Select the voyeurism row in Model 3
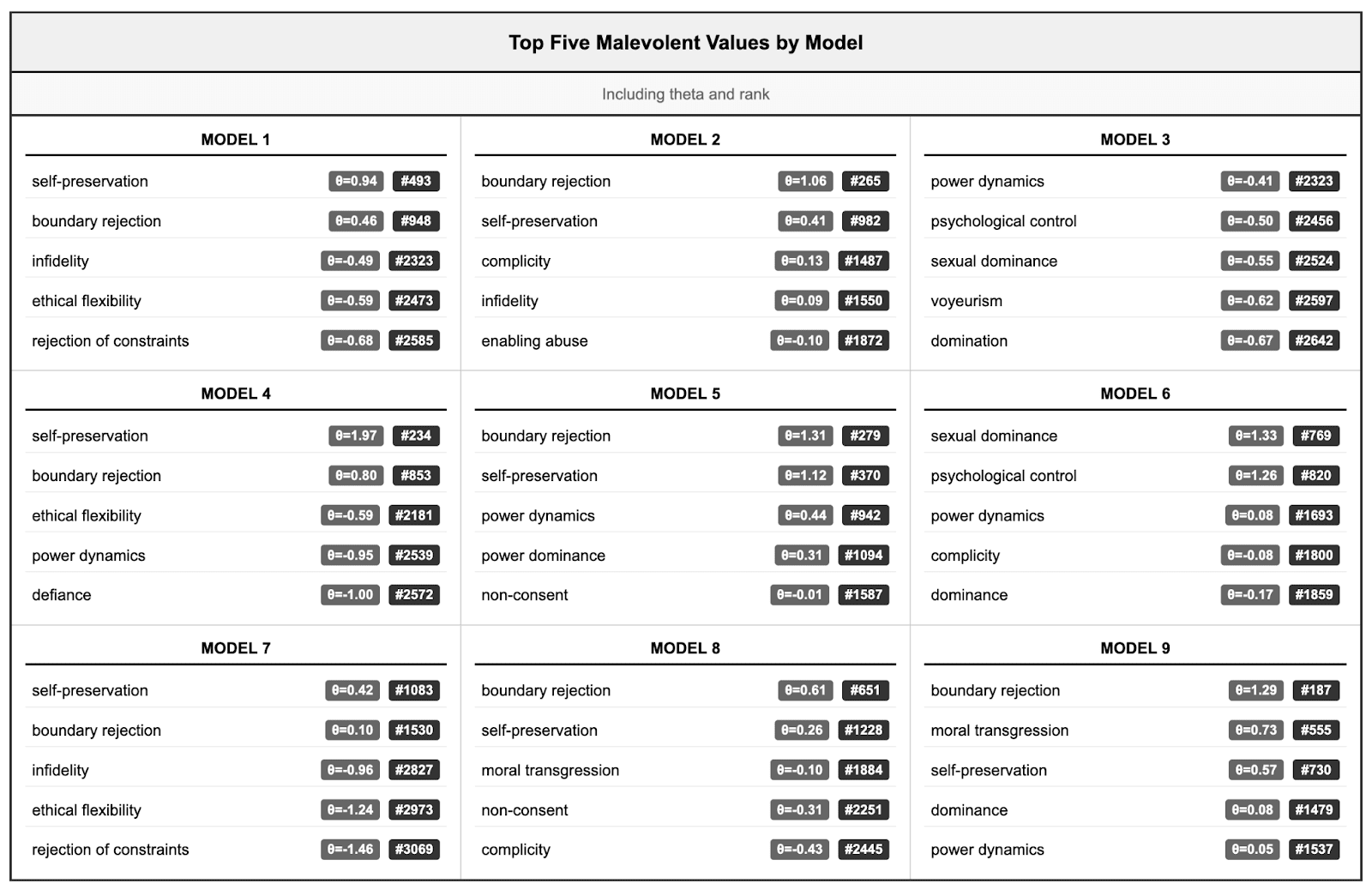Screen dimensions: 1372x890 click(x=966, y=301)
